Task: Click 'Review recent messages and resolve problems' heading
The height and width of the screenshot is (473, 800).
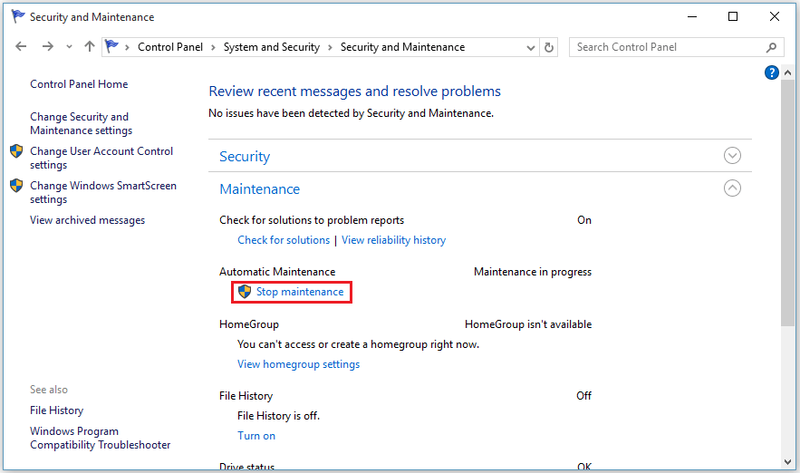Action: 355,91
